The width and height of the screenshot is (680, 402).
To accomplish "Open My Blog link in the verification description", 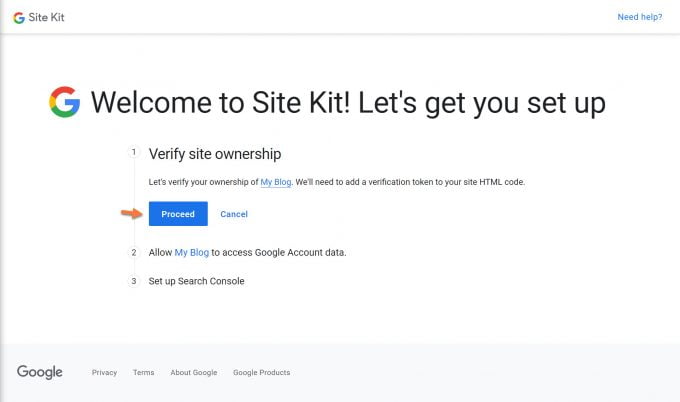I will click(x=275, y=182).
